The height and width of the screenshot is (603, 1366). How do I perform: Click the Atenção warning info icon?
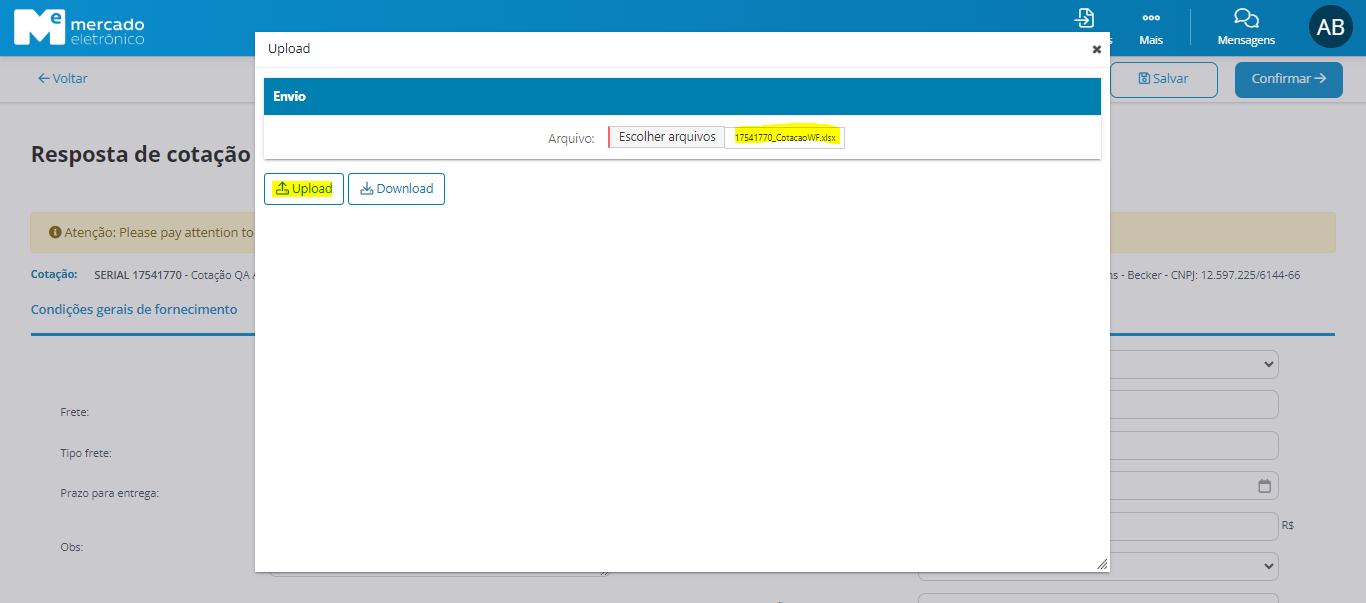click(x=55, y=232)
